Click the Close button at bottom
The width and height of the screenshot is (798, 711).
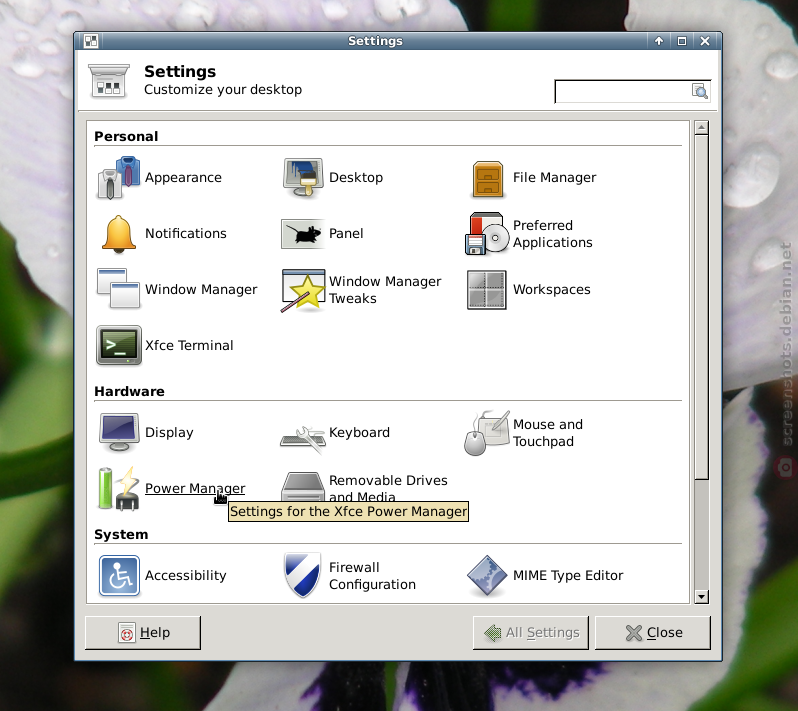coord(653,633)
